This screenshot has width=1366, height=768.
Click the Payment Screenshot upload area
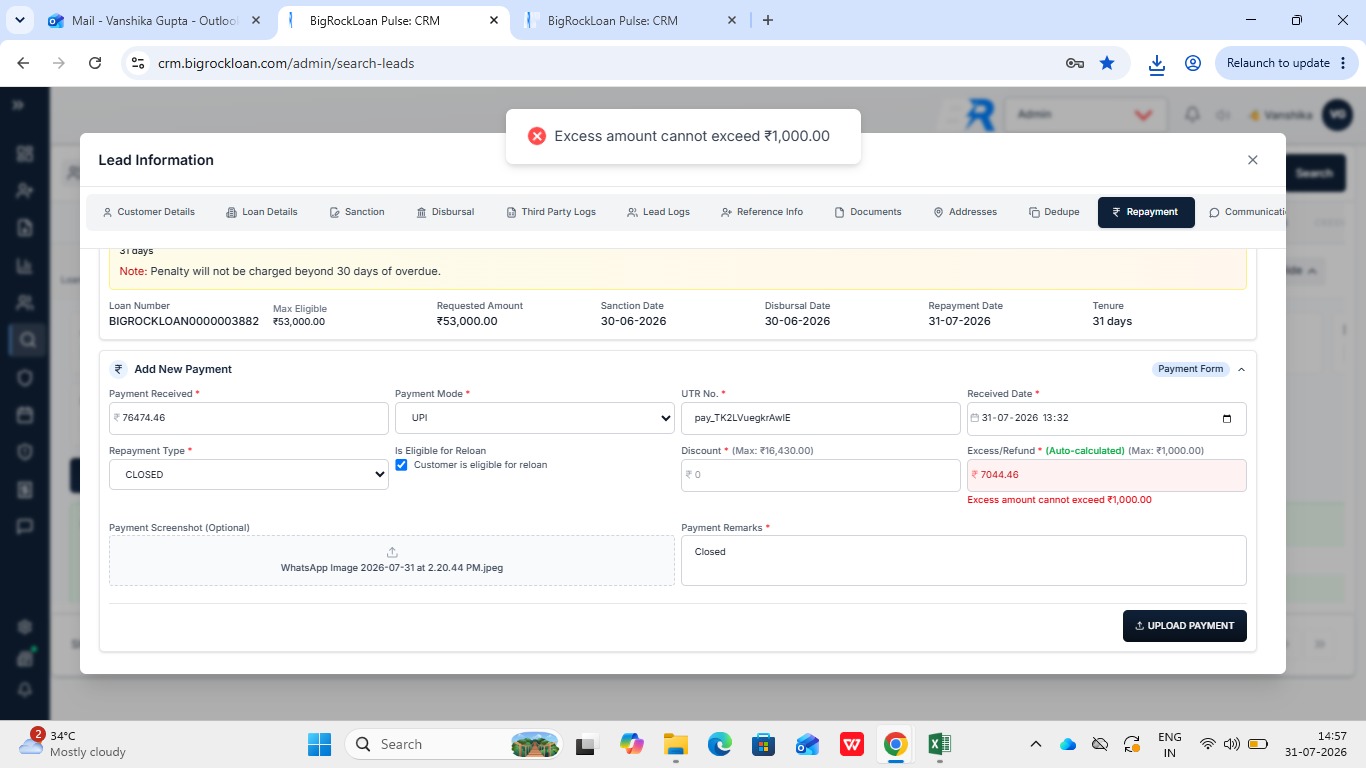[x=392, y=560]
